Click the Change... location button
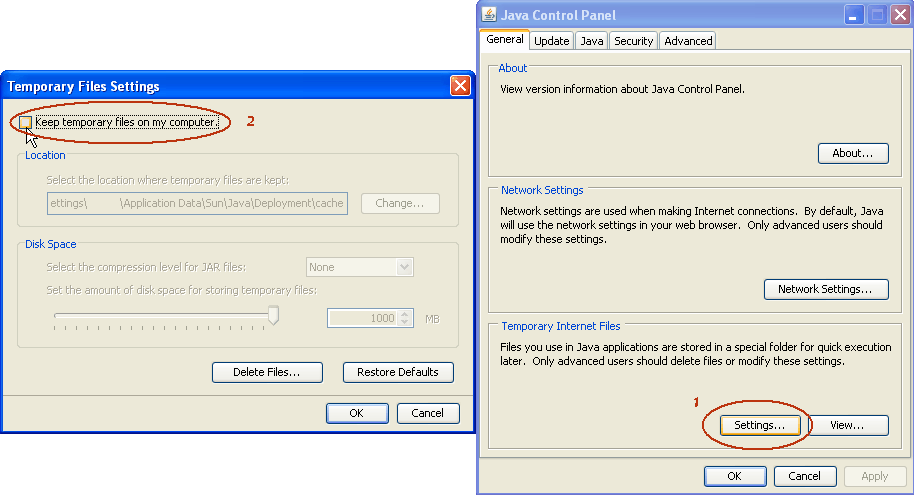This screenshot has height=495, width=914. pyautogui.click(x=400, y=203)
